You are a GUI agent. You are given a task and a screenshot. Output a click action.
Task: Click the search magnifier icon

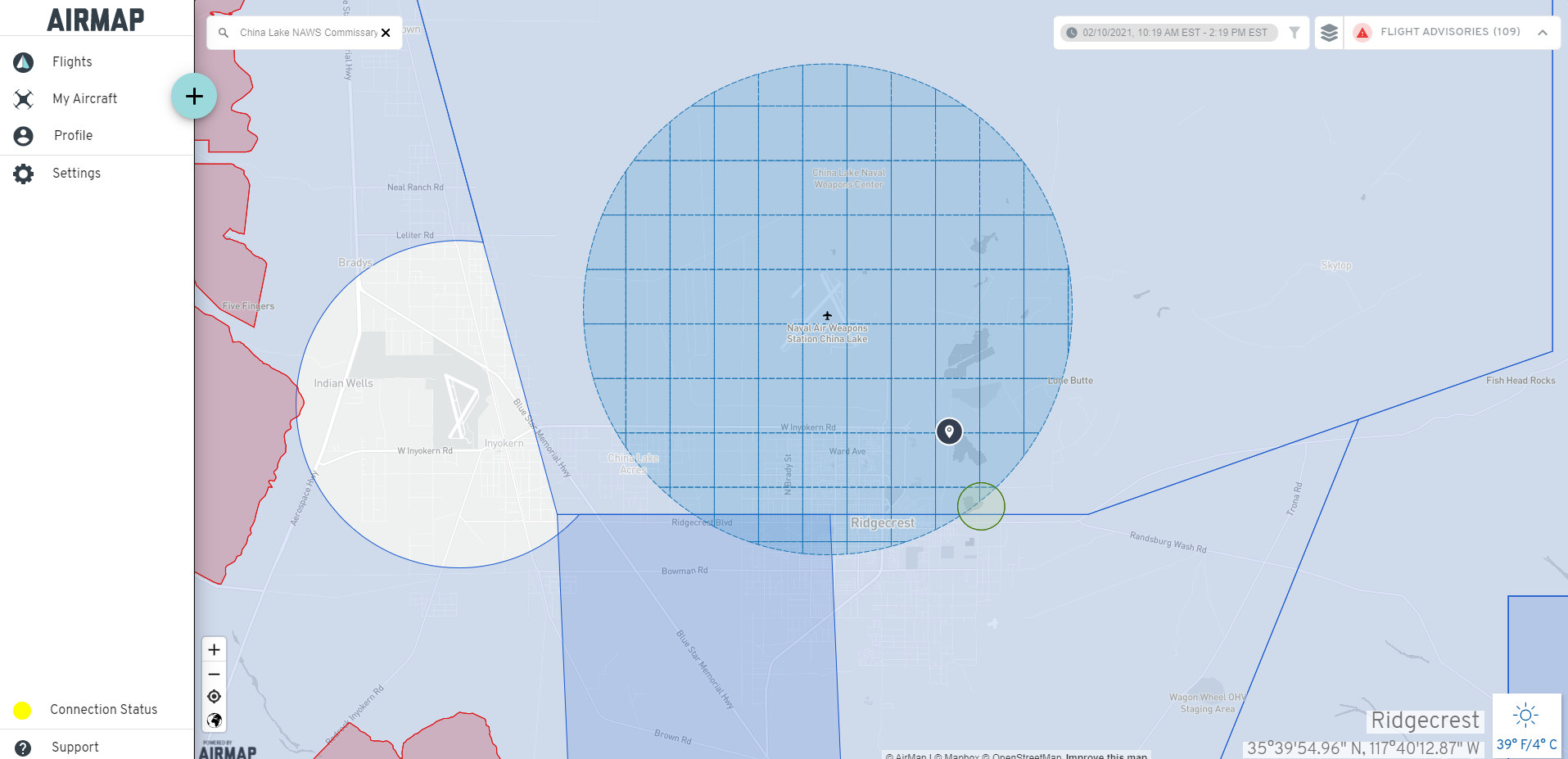(x=224, y=33)
